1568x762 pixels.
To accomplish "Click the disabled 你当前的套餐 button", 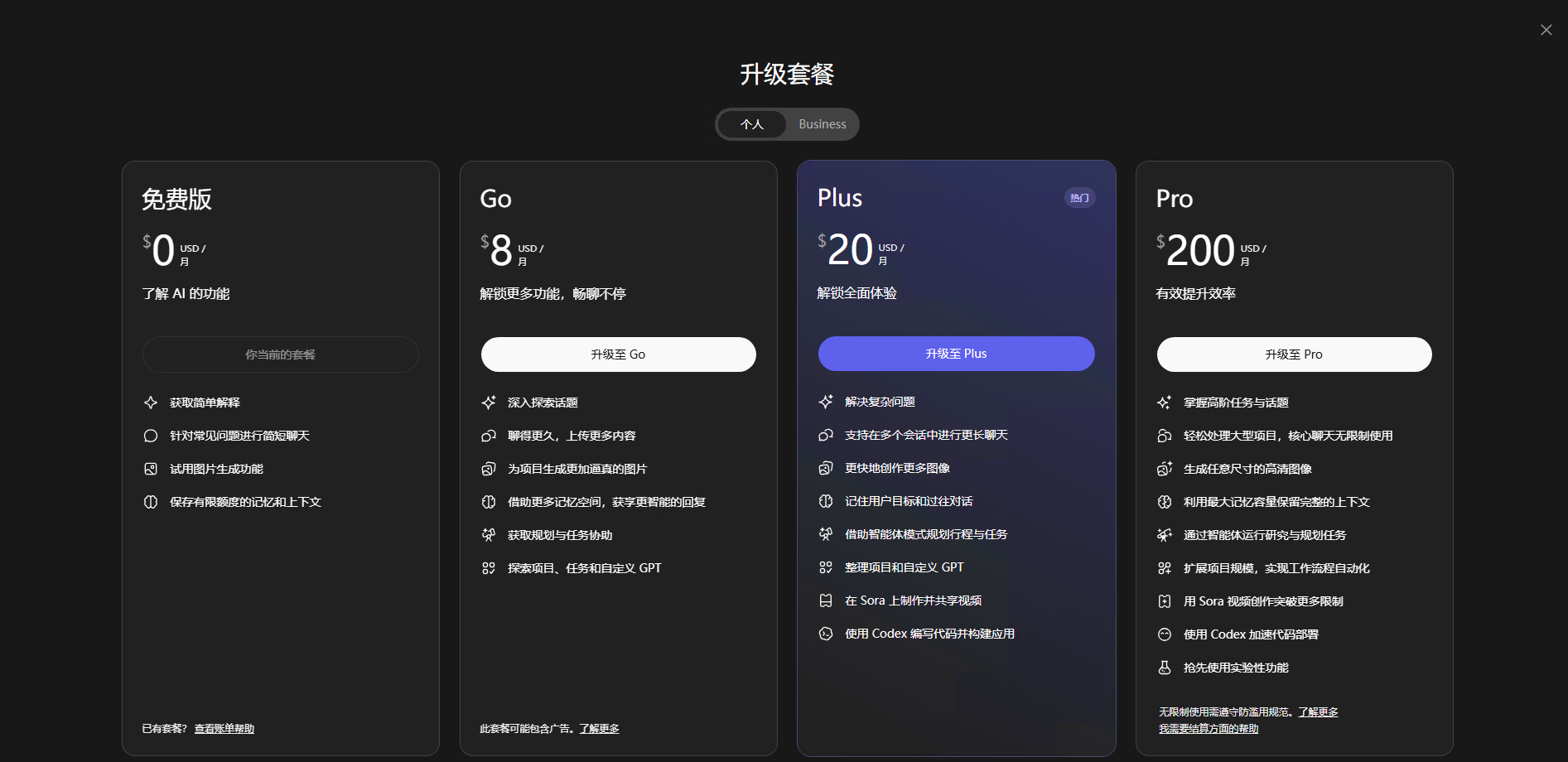I will click(x=280, y=354).
